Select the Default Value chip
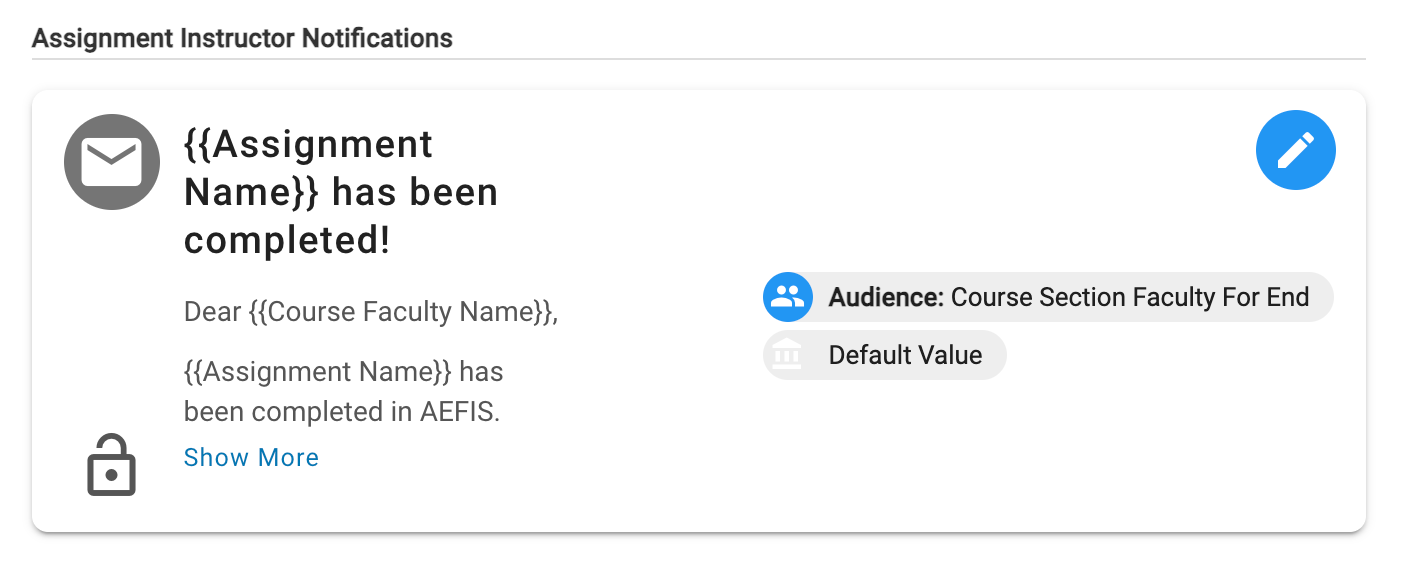Viewport: 1406px width, 566px height. point(885,355)
